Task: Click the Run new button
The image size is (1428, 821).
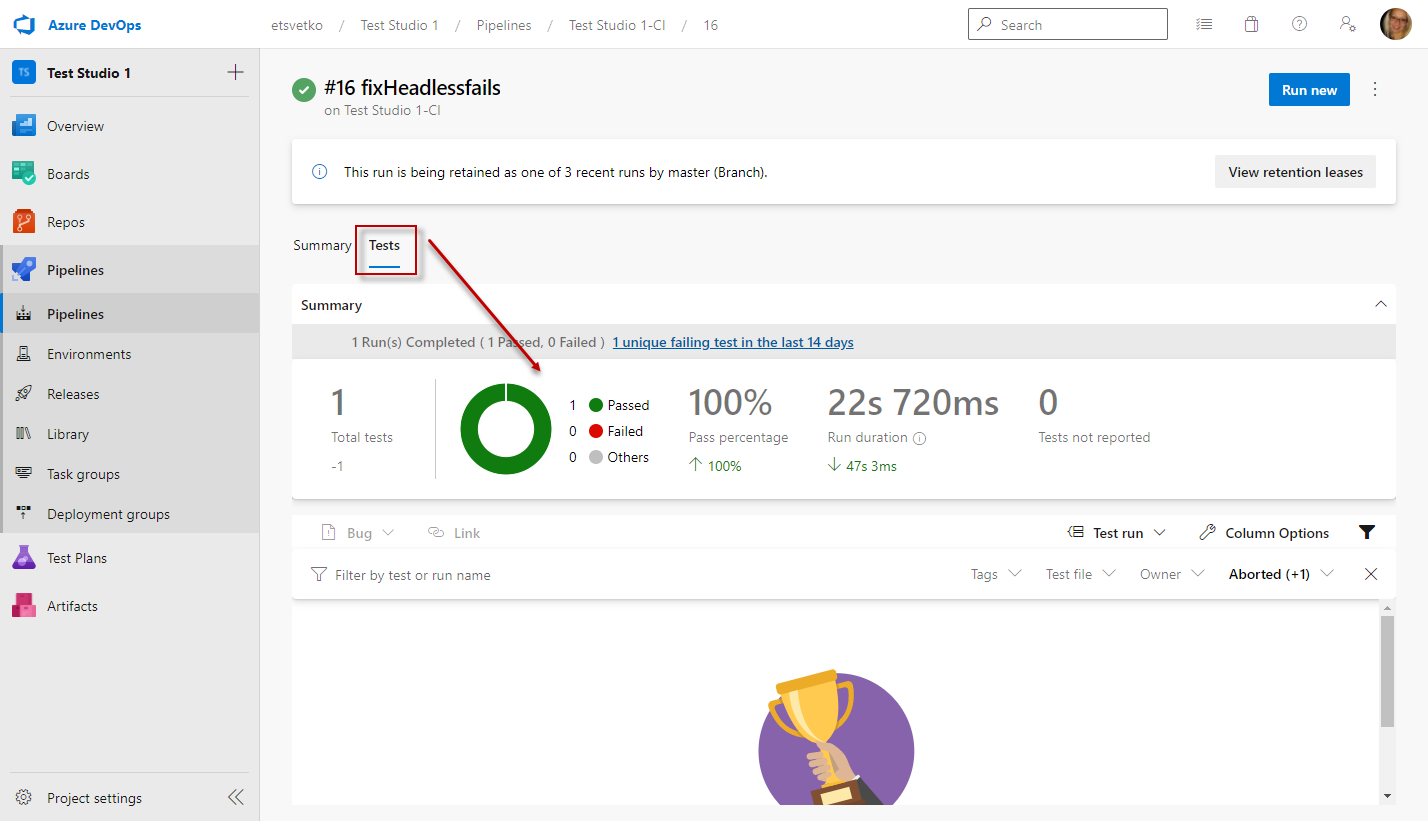Action: [x=1309, y=89]
